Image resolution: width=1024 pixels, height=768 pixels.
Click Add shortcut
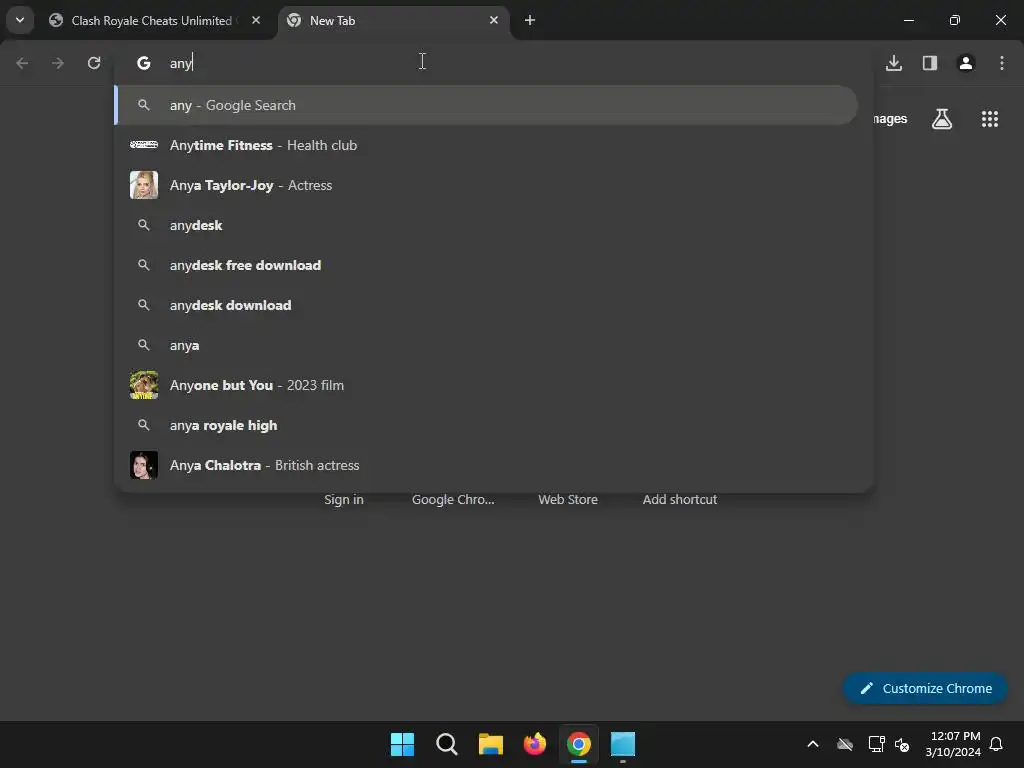(680, 499)
